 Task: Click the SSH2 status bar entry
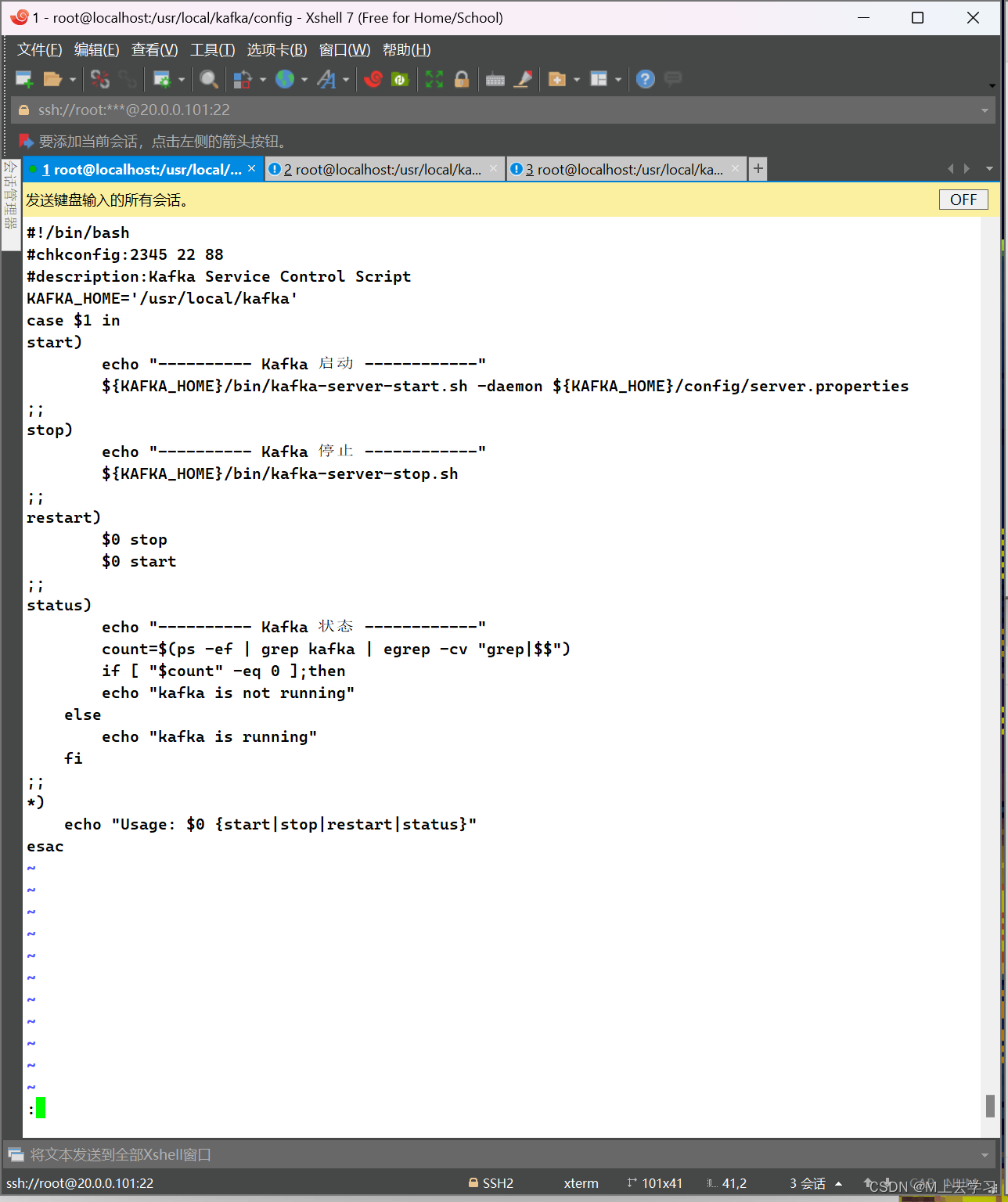pyautogui.click(x=491, y=1183)
